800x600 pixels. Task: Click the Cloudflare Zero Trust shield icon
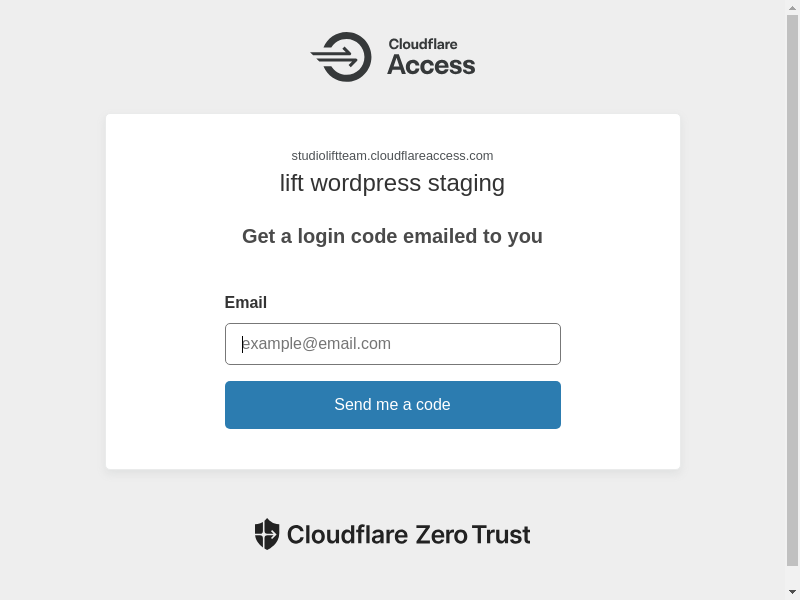(266, 534)
